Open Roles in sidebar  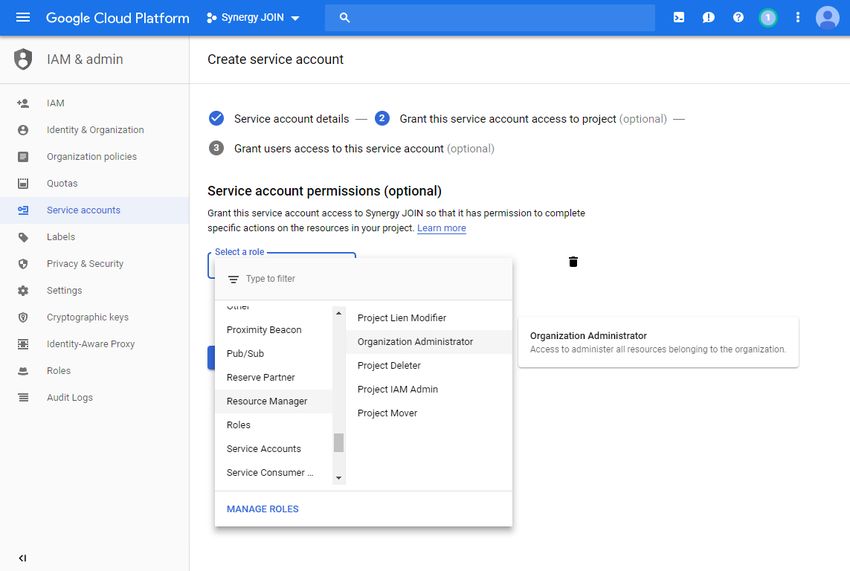click(x=94, y=371)
